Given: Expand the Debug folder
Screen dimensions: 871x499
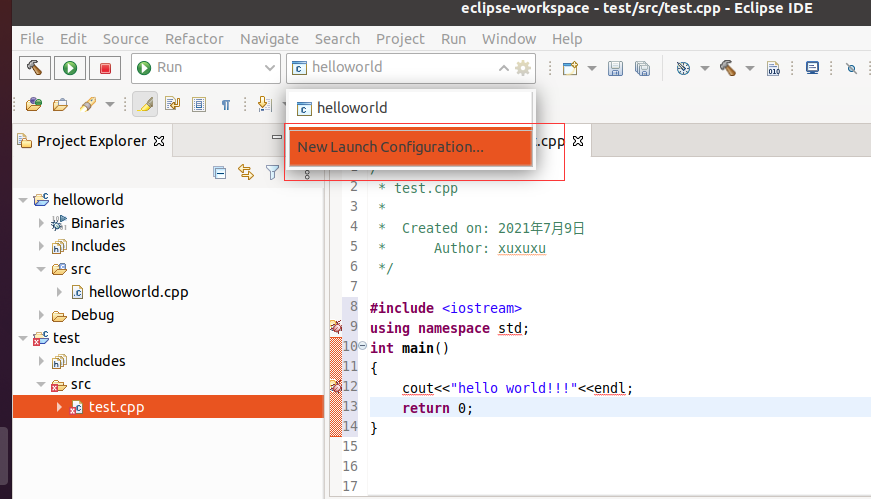Looking at the screenshot, I should (41, 315).
